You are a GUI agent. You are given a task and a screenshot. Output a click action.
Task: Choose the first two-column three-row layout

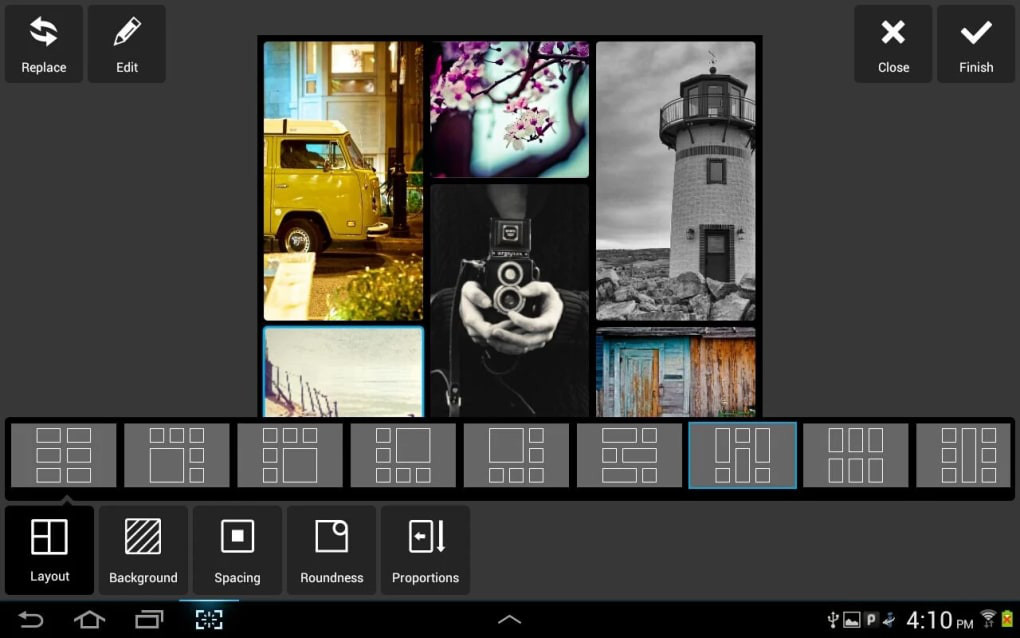(64, 455)
